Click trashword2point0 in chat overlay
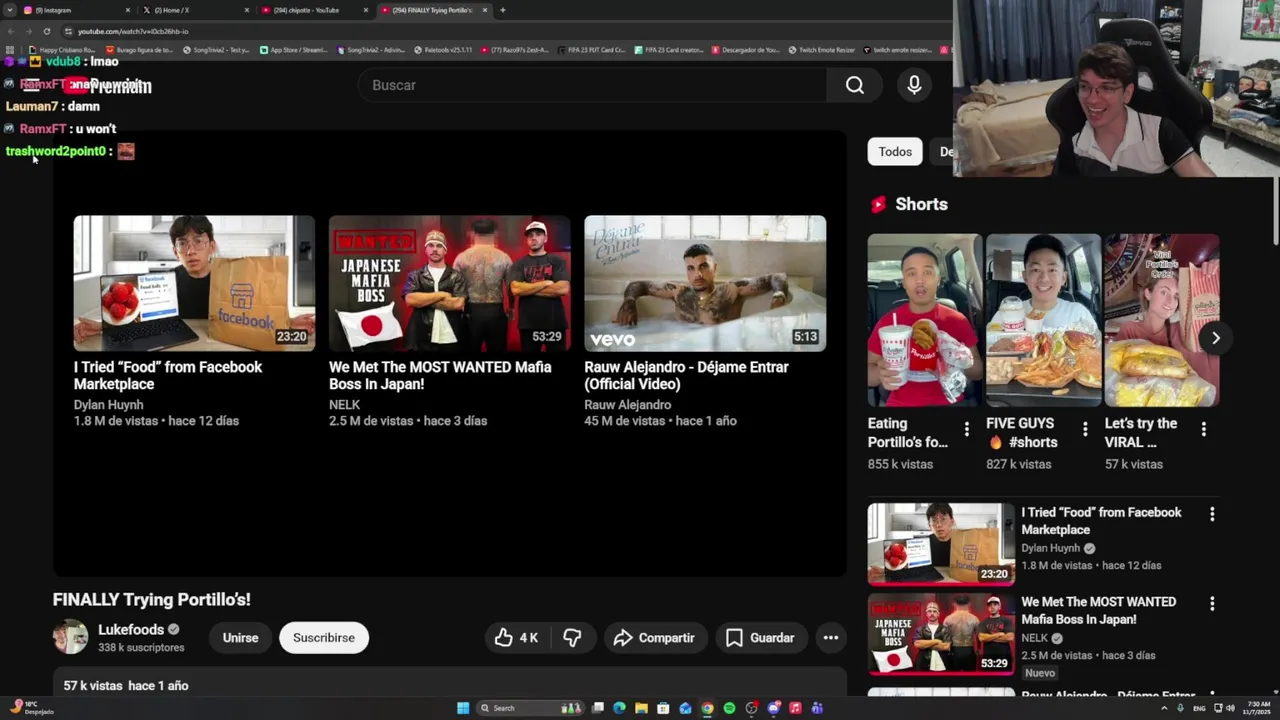 pyautogui.click(x=55, y=151)
